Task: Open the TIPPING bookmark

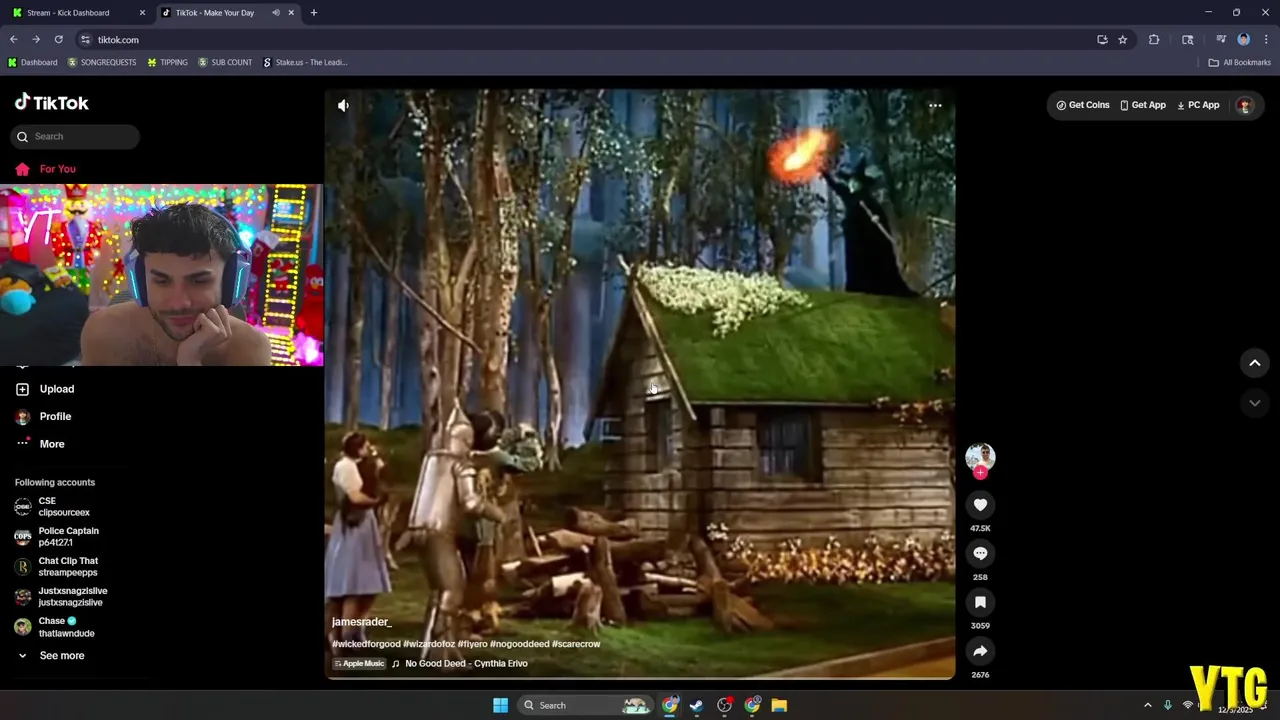Action: [167, 62]
